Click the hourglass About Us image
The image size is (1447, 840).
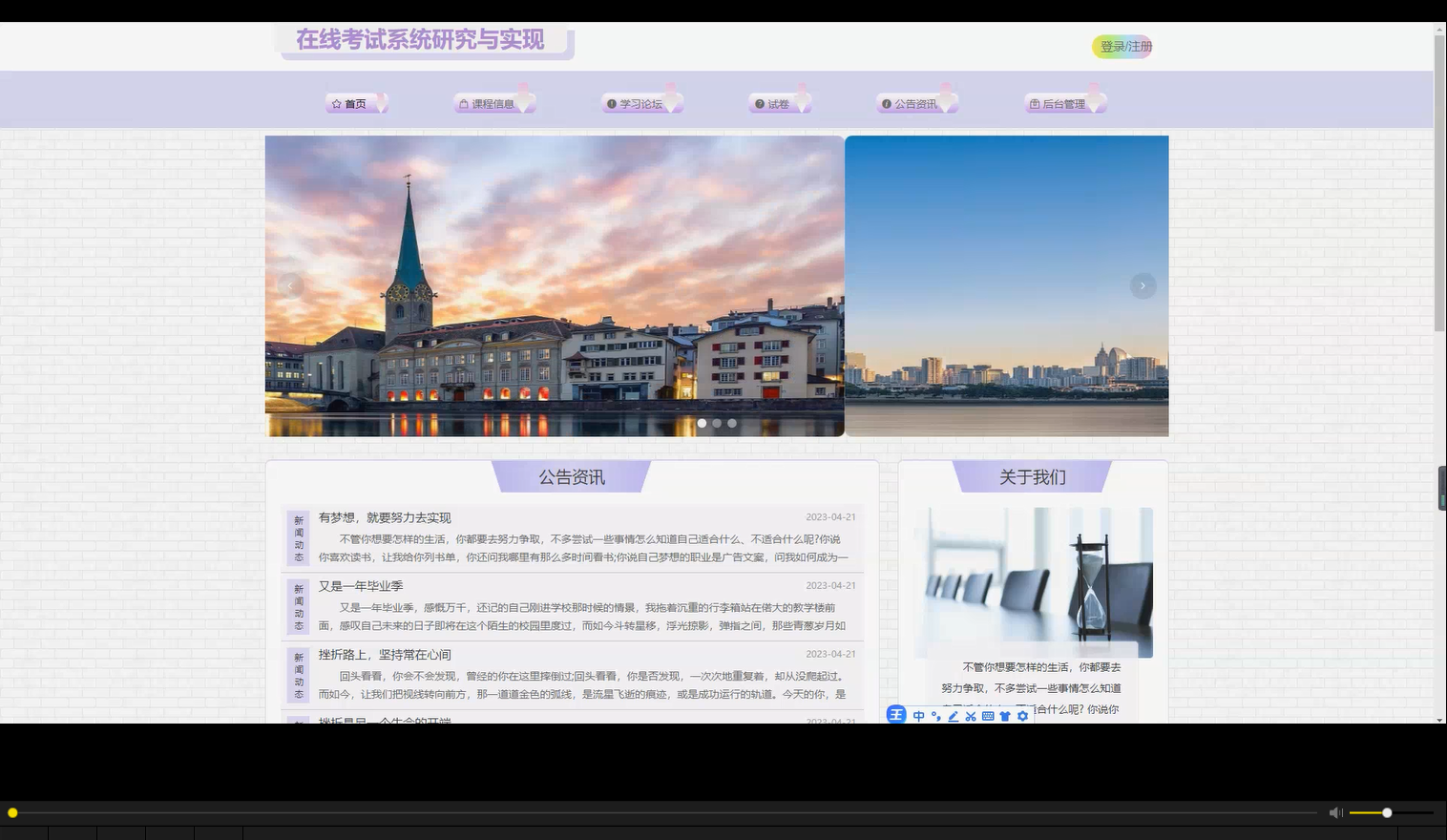click(1034, 582)
